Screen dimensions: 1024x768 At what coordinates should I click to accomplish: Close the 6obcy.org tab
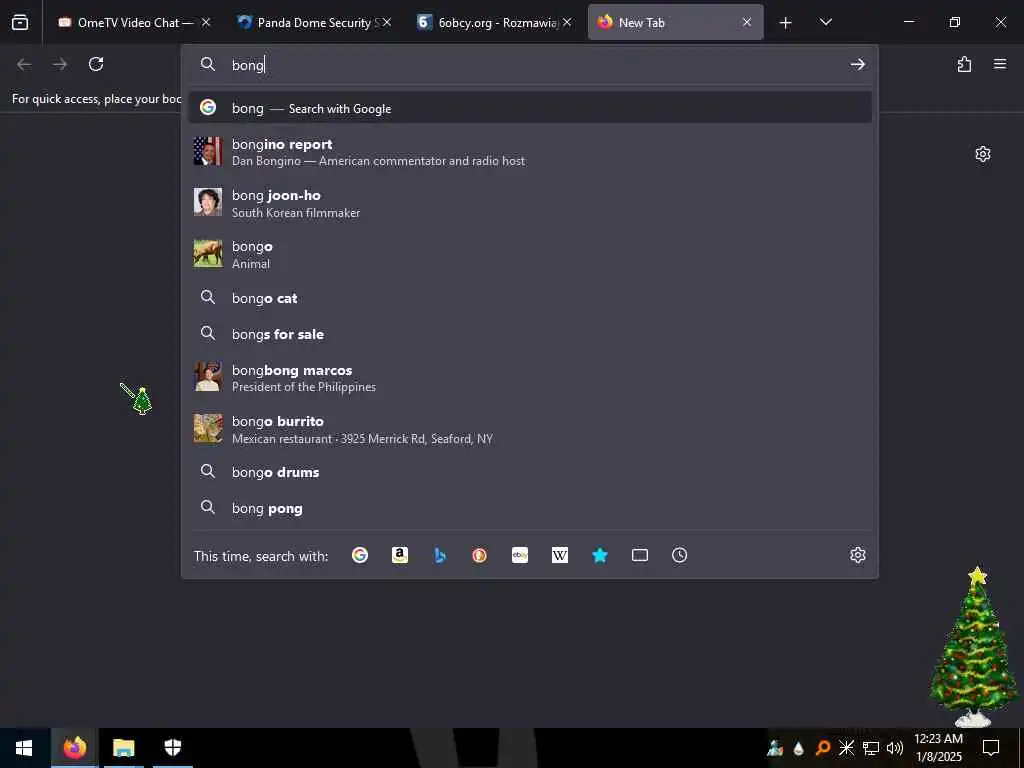click(567, 22)
